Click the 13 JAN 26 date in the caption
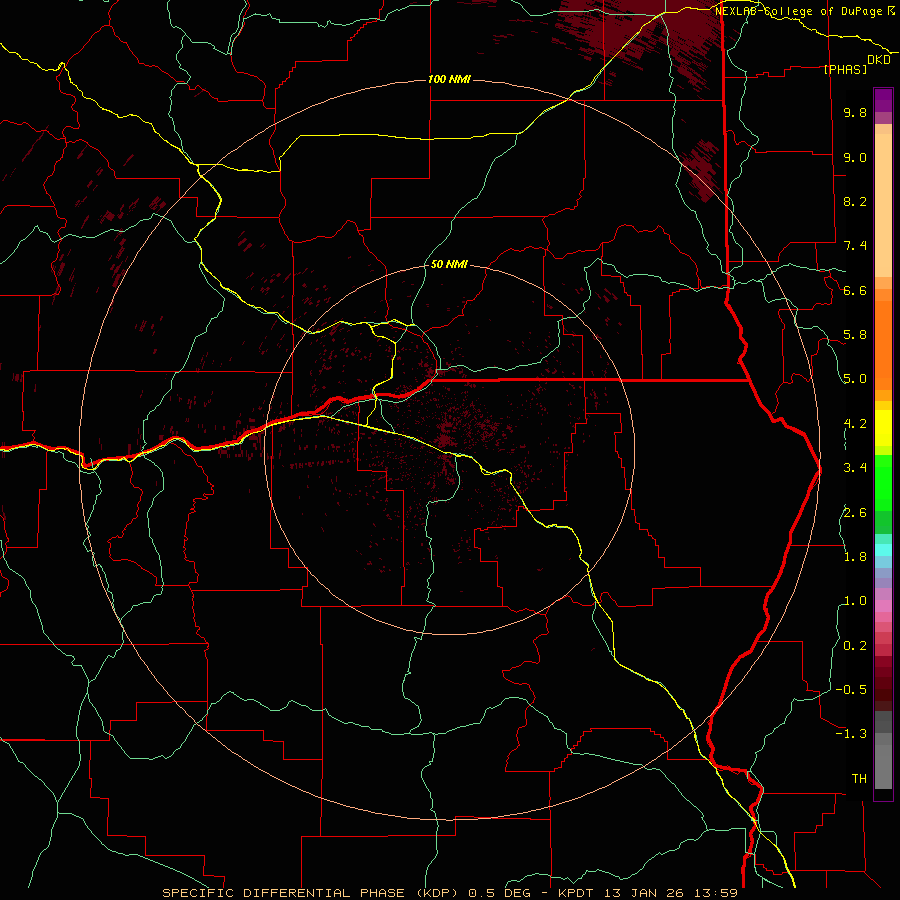 [x=642, y=893]
